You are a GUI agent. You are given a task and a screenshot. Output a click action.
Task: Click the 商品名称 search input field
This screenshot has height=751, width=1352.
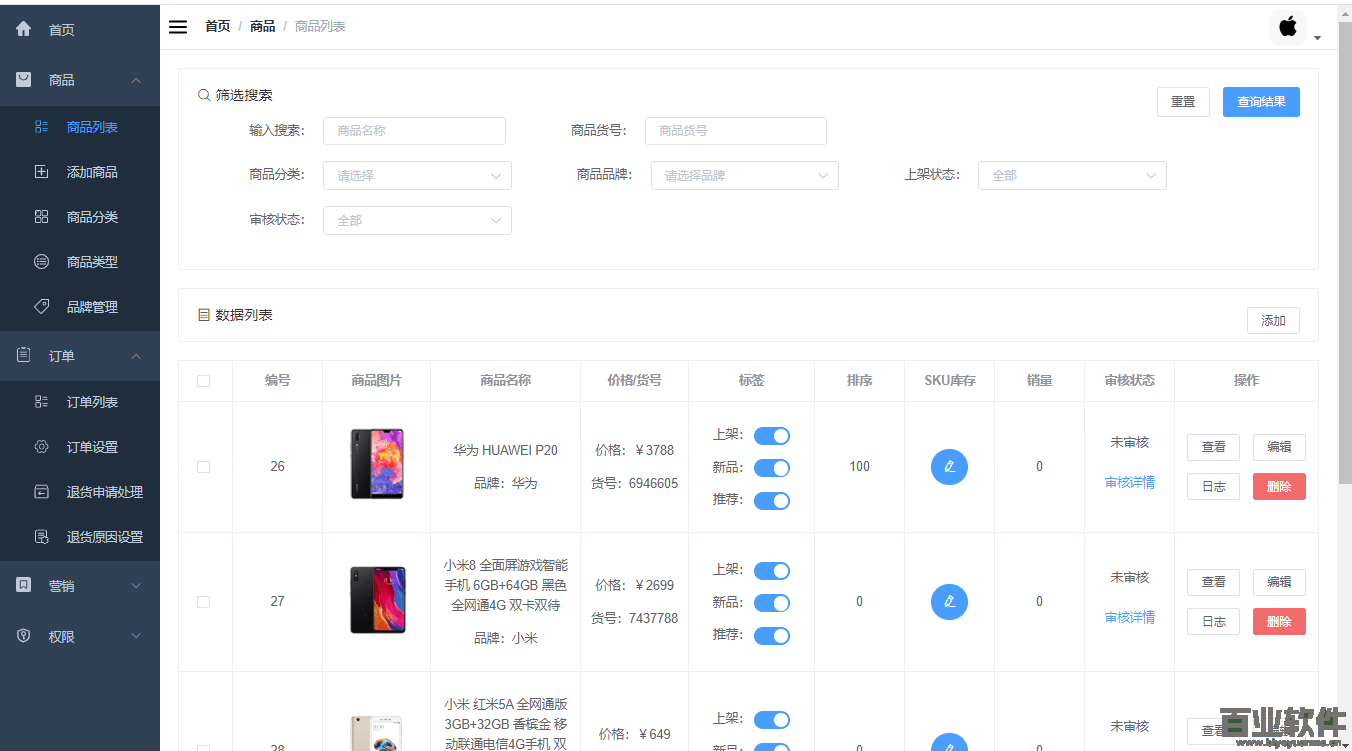tap(414, 131)
